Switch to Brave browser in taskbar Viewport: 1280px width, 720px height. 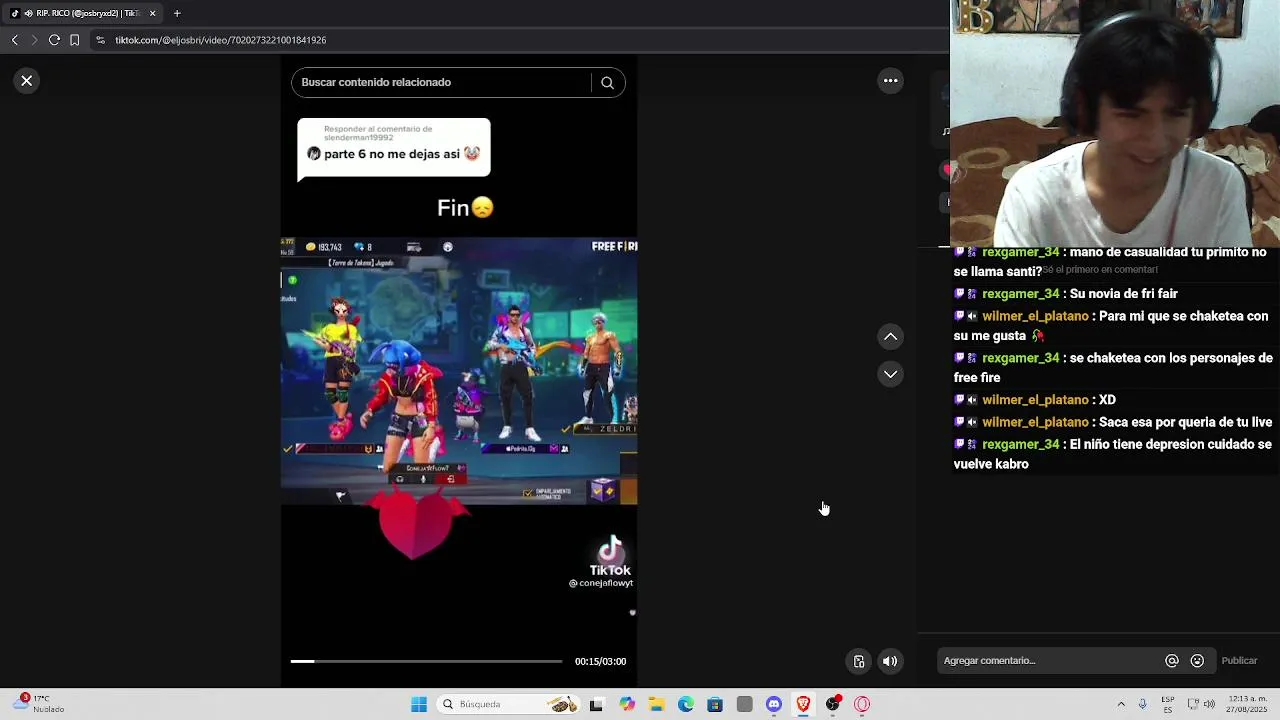coord(803,704)
